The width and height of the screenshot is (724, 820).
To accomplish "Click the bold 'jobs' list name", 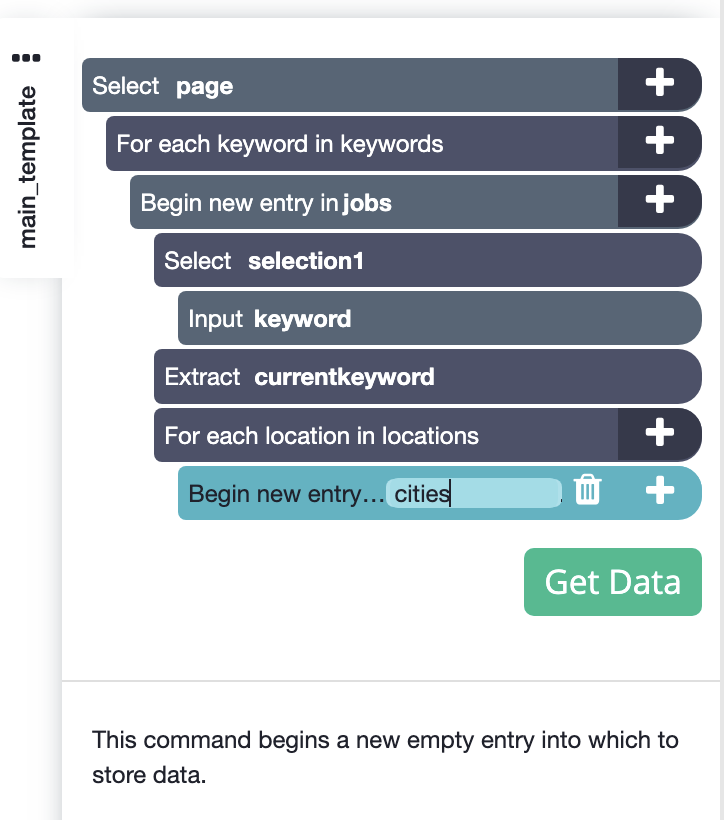I will click(x=367, y=203).
